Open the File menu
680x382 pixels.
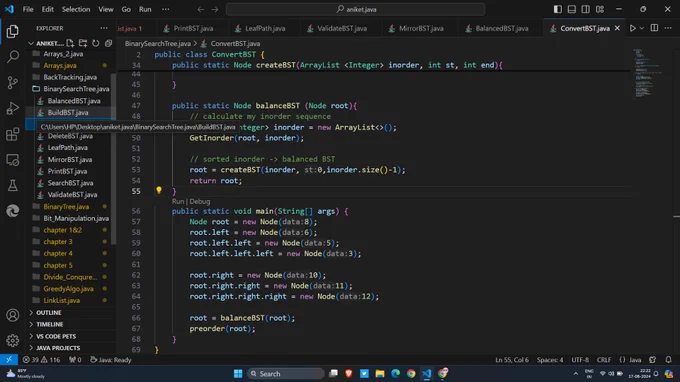point(28,9)
